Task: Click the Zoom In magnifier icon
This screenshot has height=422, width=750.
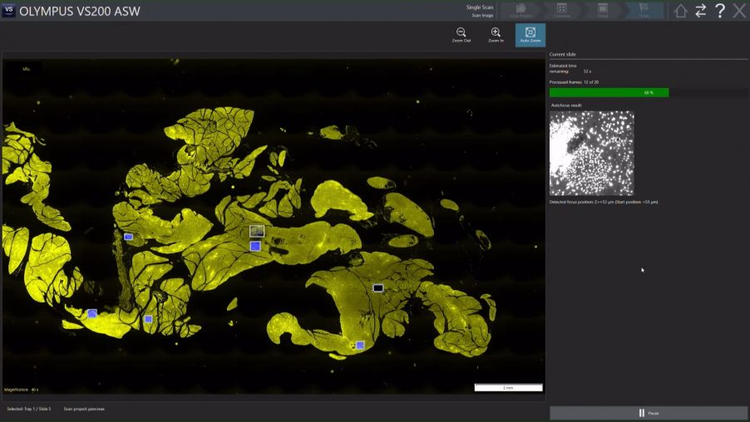Action: pos(496,34)
